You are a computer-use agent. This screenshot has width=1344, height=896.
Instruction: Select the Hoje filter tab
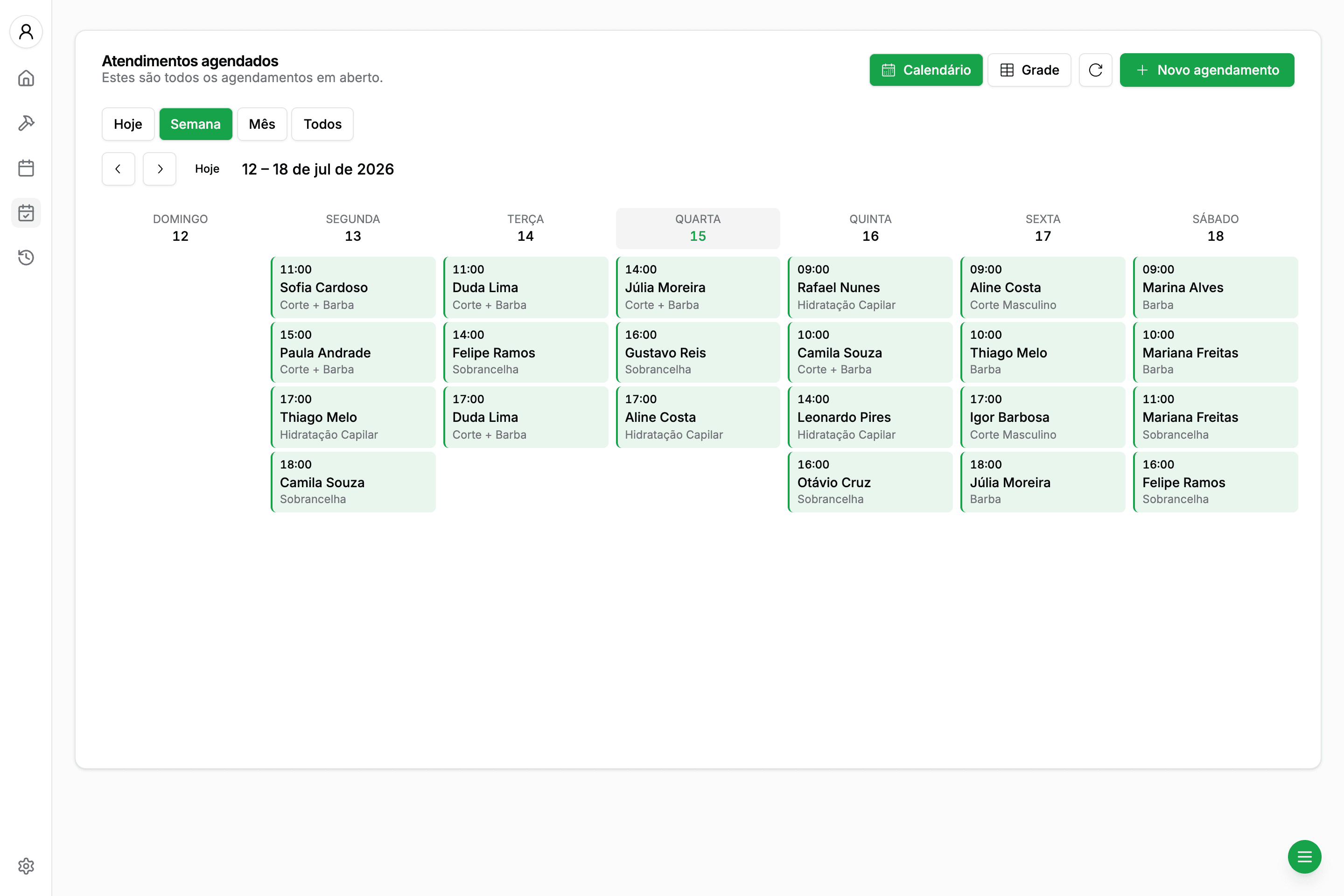tap(128, 124)
